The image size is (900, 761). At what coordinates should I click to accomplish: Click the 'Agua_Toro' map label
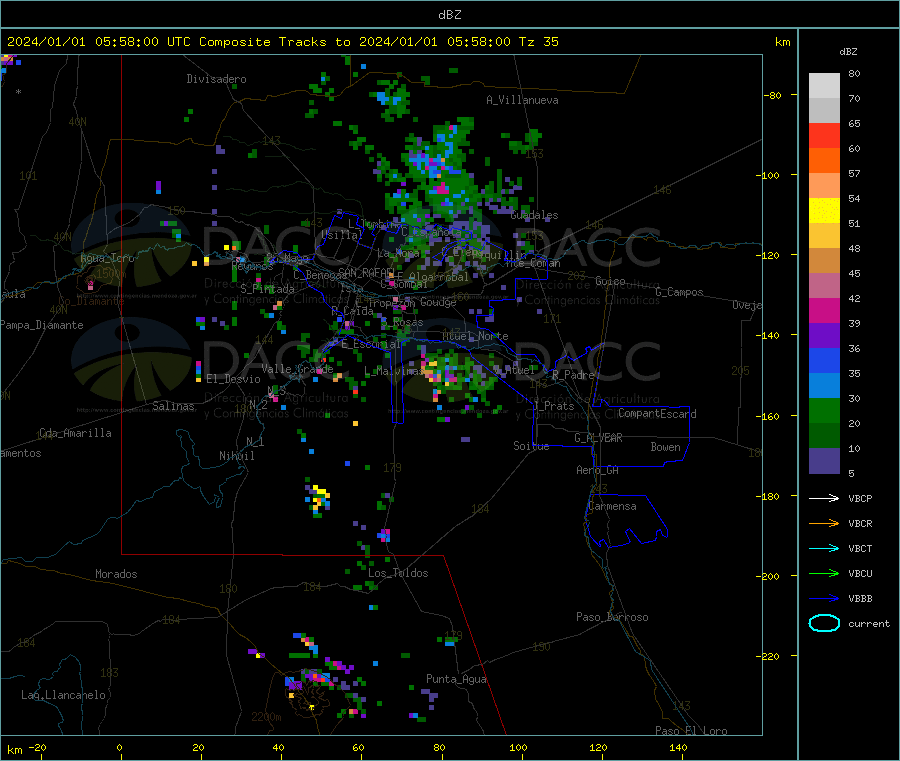(107, 258)
